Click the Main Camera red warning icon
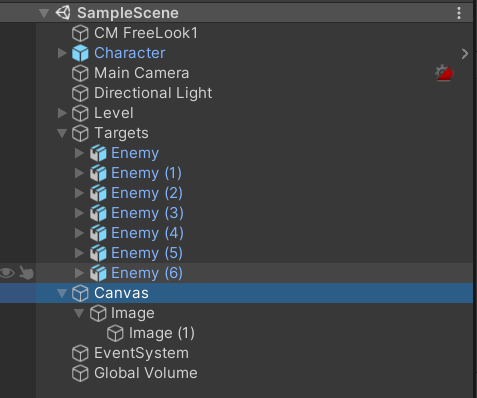Screen dimensions: 477x398 pyautogui.click(x=444, y=73)
